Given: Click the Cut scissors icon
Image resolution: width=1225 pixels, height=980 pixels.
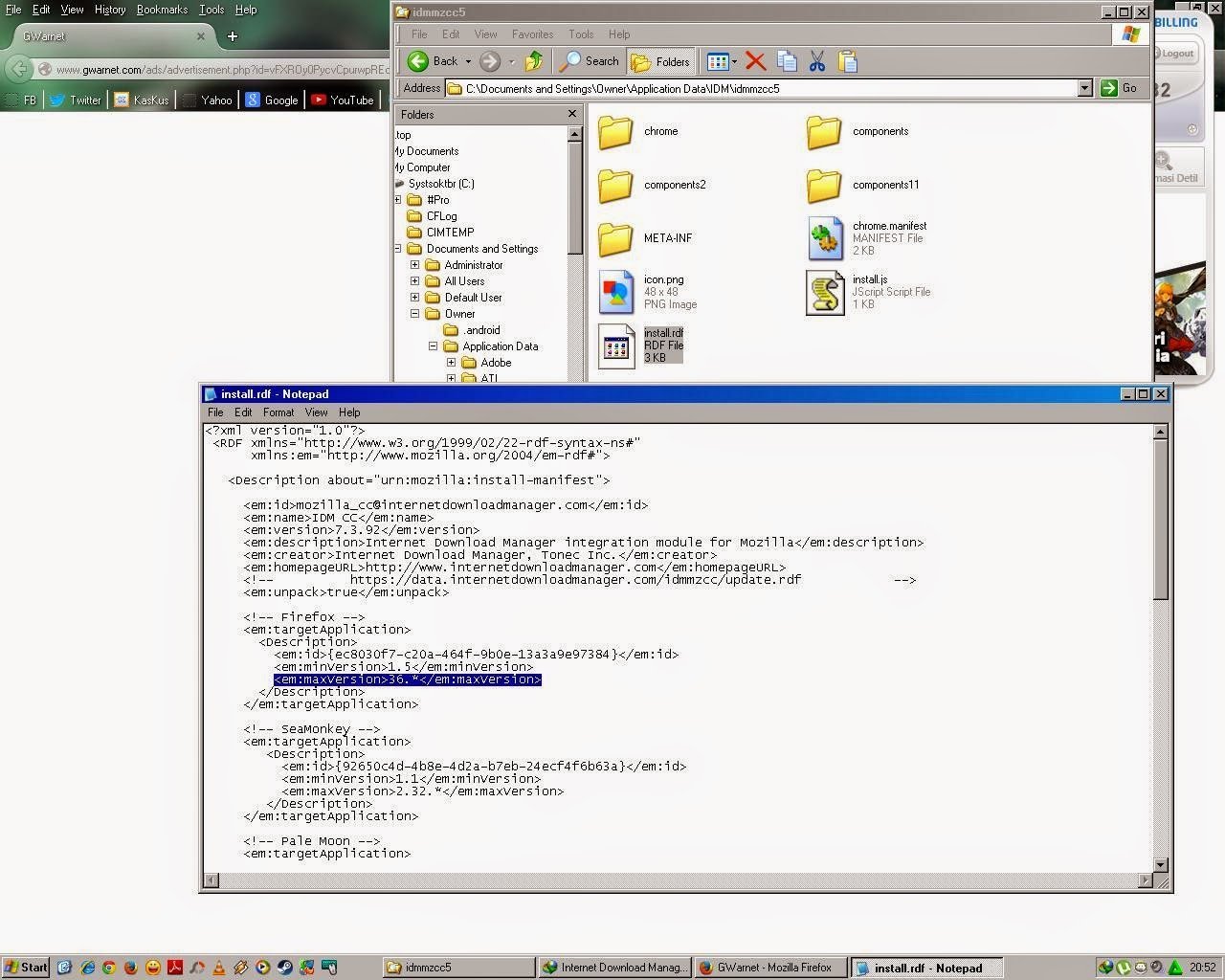Looking at the screenshot, I should click(816, 61).
